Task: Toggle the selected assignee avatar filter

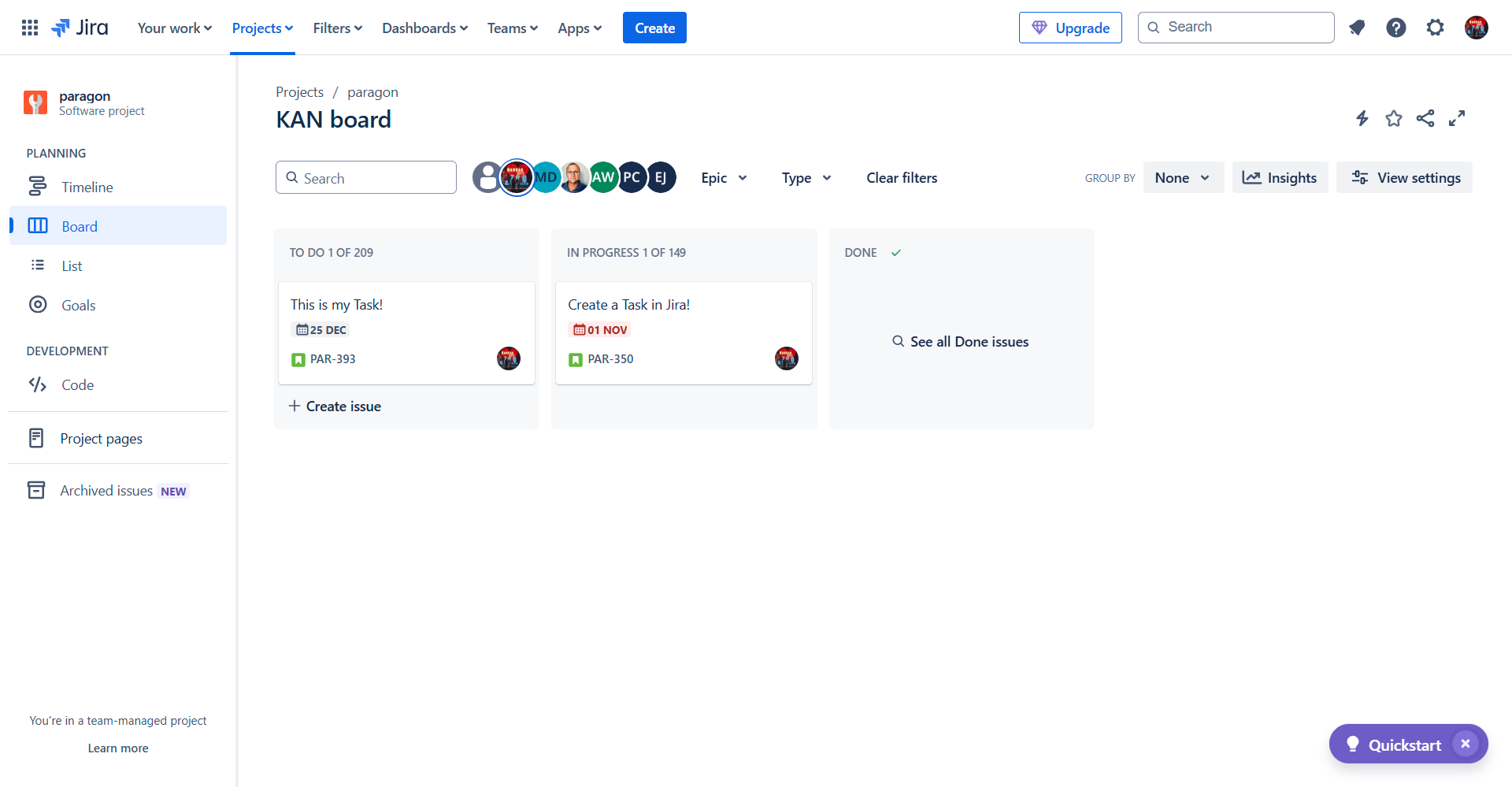Action: coord(517,177)
